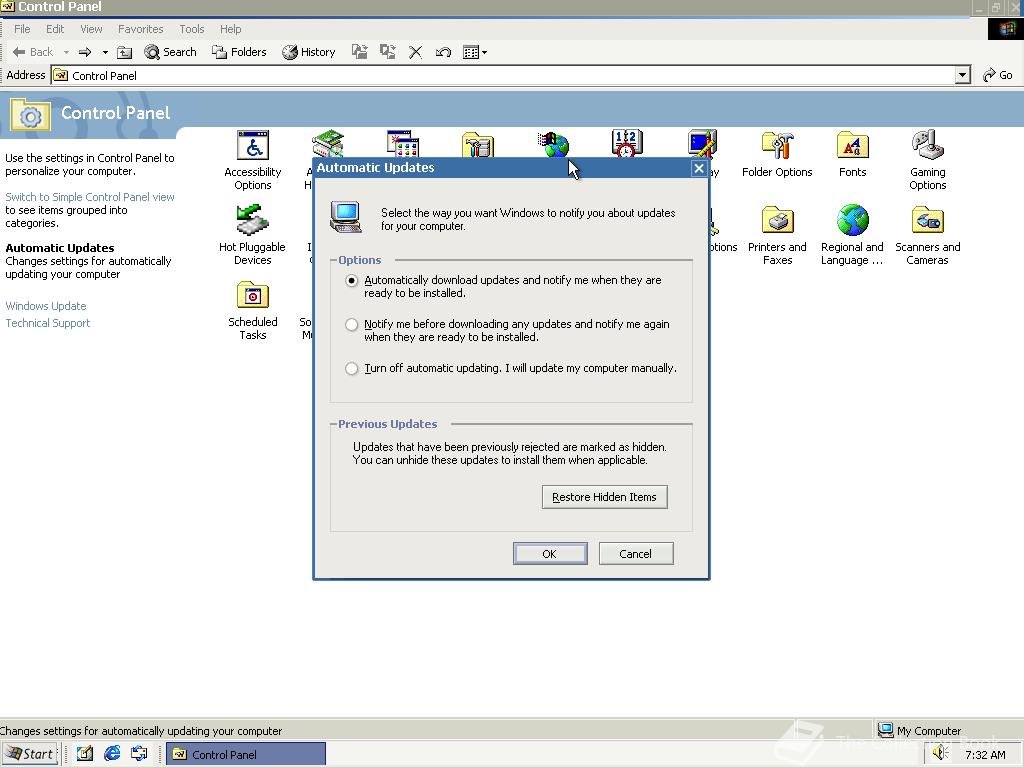
Task: Open Fonts folder icon
Action: pos(852,155)
